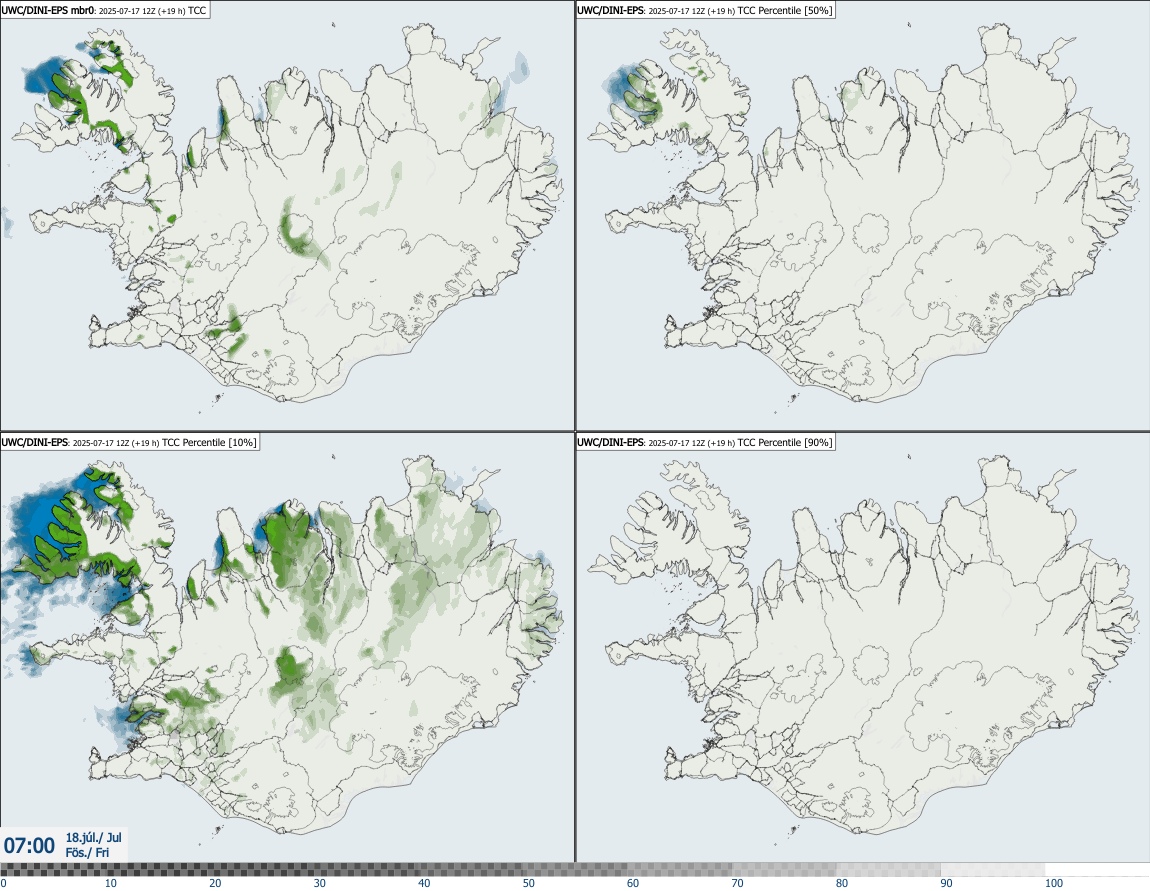Click the 70 value on the color scale
Image resolution: width=1150 pixels, height=891 pixels.
coord(737,883)
